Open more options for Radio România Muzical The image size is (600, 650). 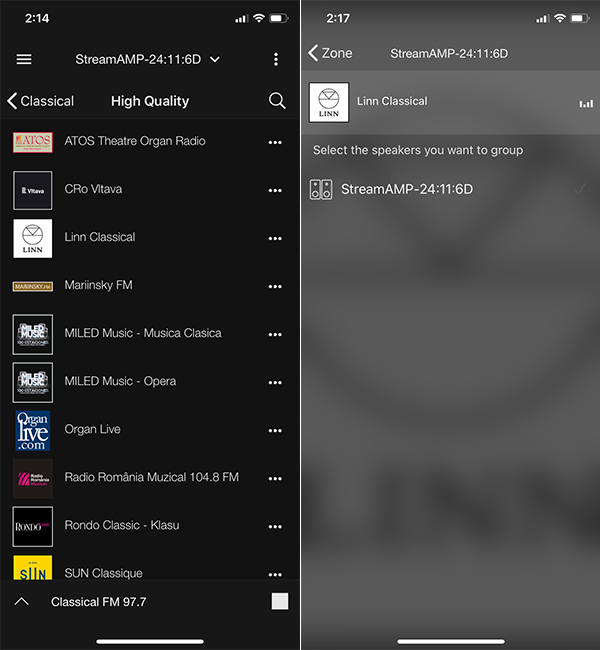coord(275,479)
